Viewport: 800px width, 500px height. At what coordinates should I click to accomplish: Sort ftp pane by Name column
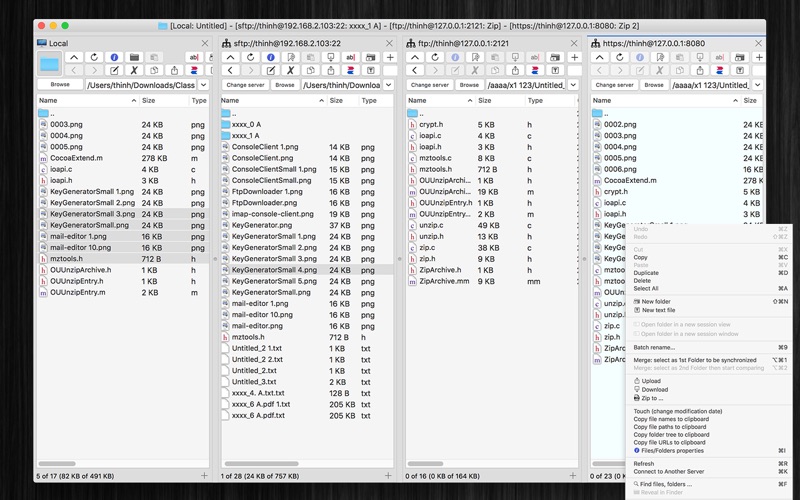(441, 101)
